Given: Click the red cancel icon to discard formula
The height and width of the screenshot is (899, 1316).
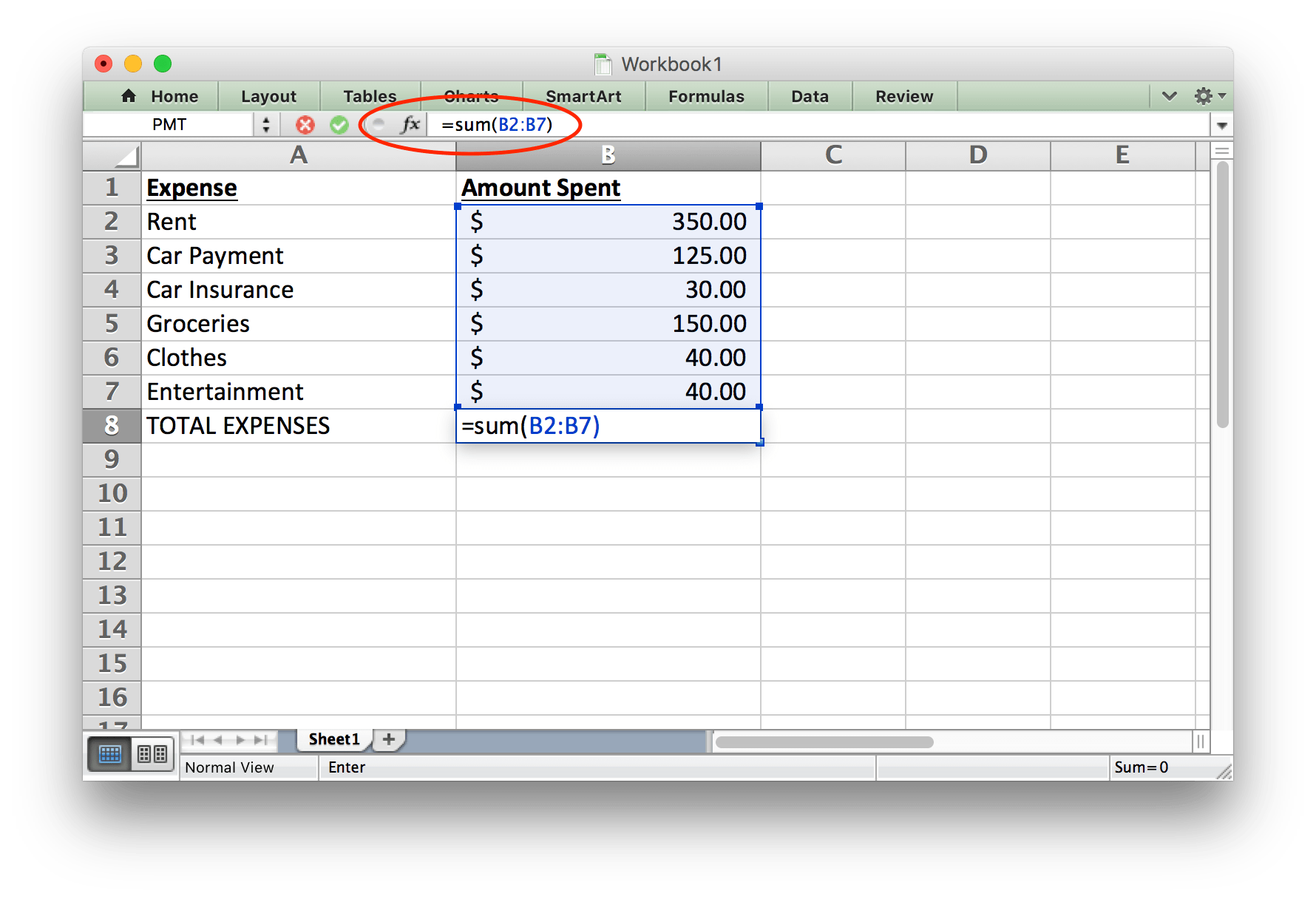Looking at the screenshot, I should [x=304, y=124].
